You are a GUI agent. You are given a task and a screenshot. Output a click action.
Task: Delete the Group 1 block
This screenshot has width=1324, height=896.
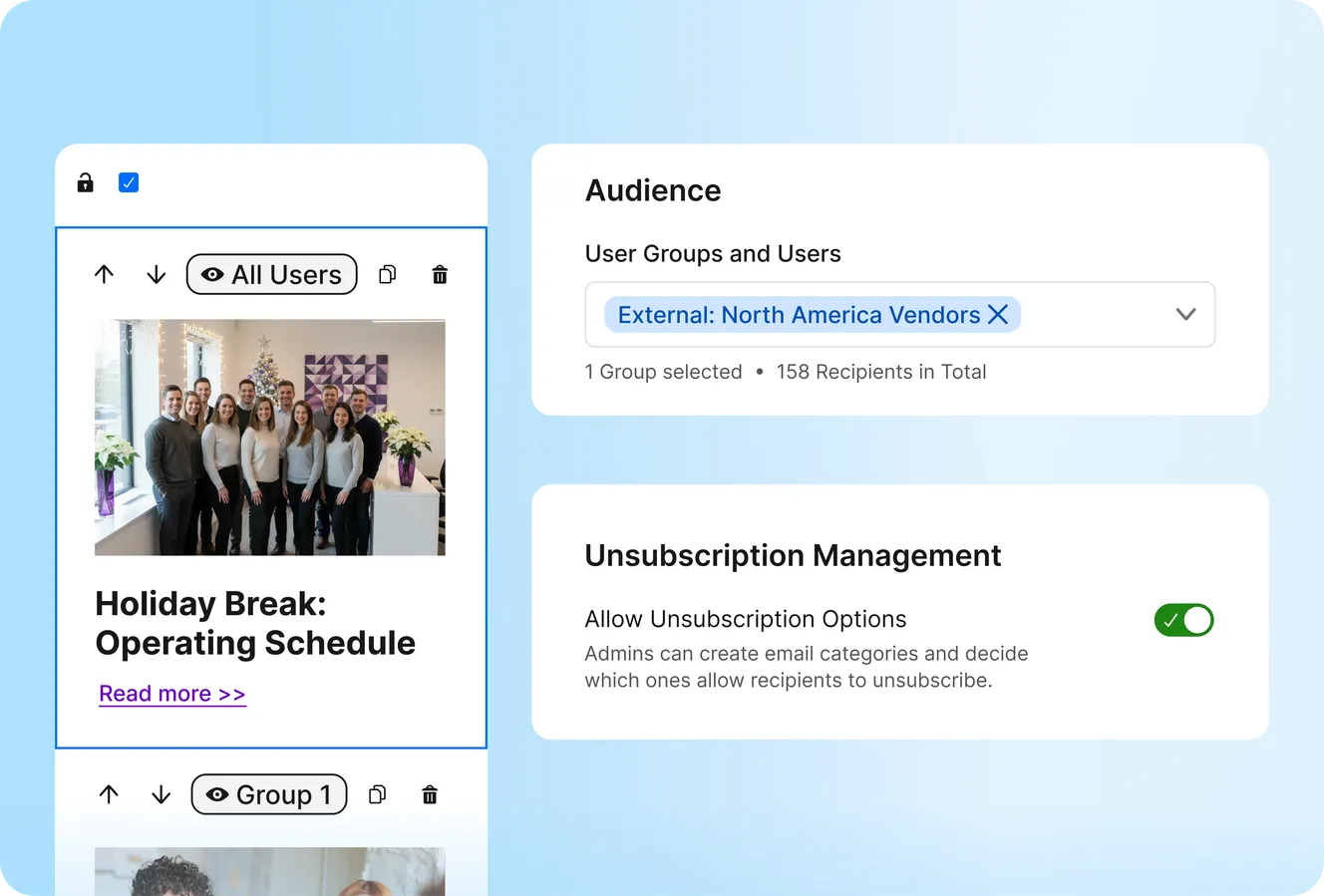[x=430, y=794]
